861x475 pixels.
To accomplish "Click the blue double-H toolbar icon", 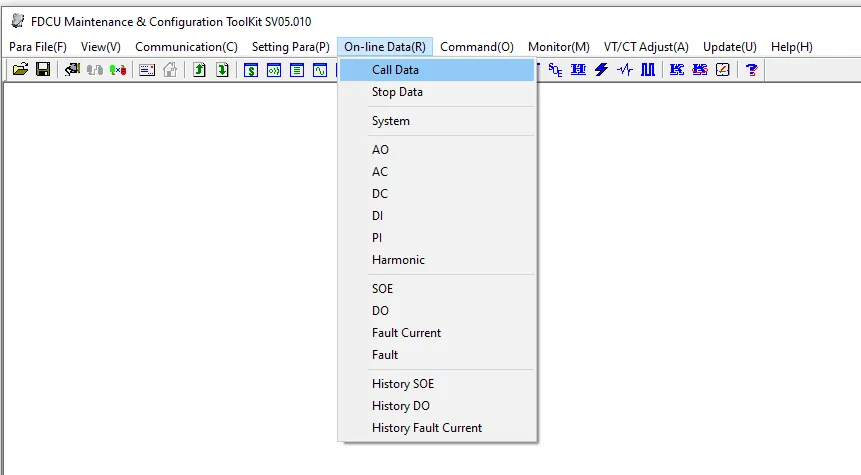I will [578, 70].
